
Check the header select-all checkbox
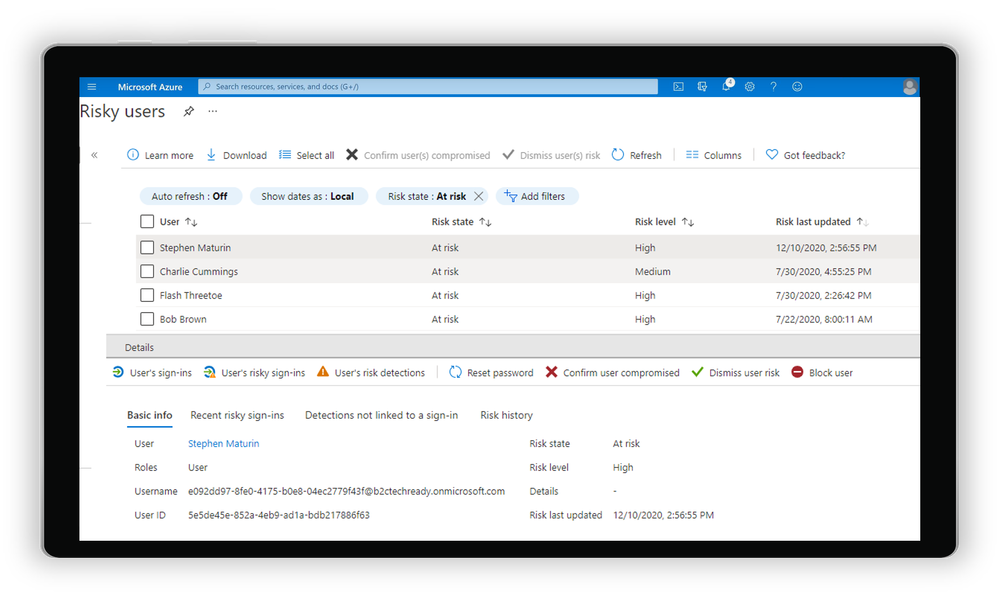pyautogui.click(x=147, y=221)
